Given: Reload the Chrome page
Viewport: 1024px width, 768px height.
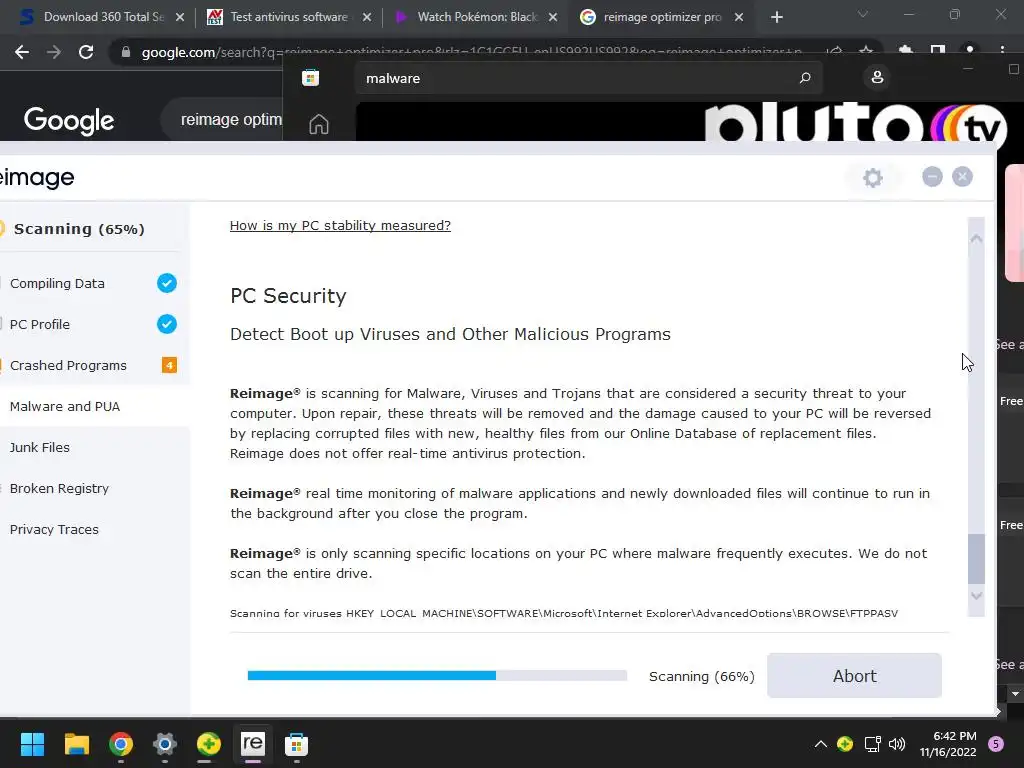Looking at the screenshot, I should [x=86, y=52].
